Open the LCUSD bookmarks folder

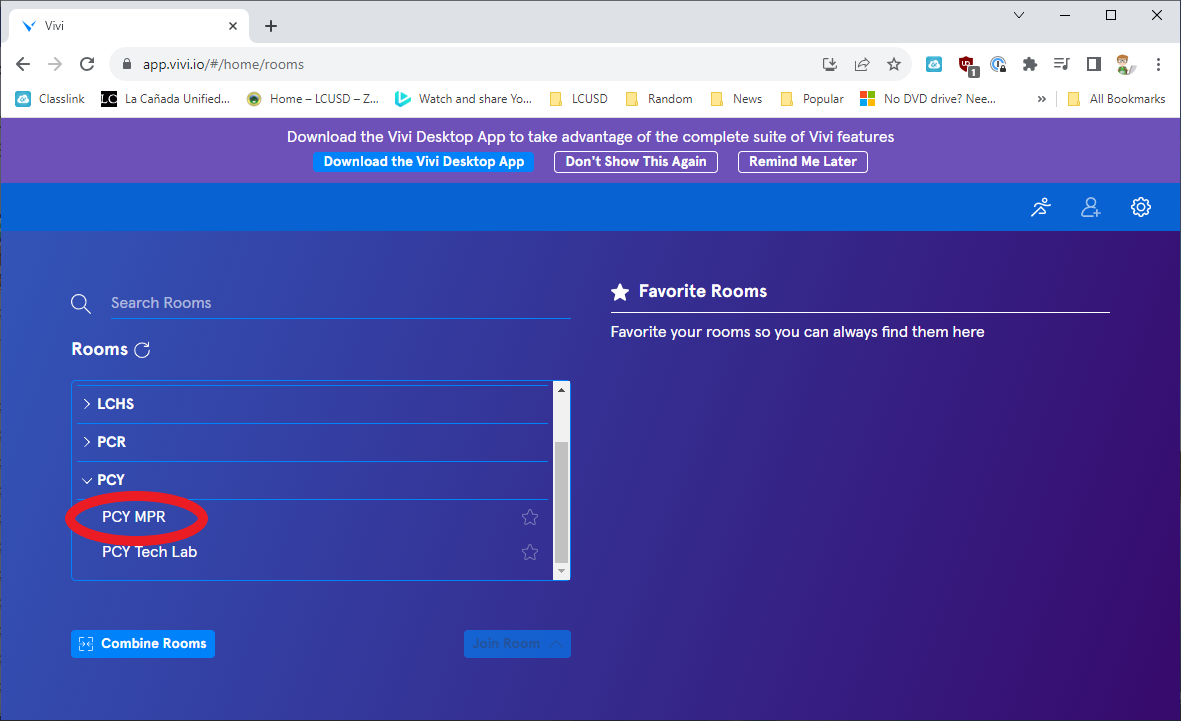(x=578, y=99)
